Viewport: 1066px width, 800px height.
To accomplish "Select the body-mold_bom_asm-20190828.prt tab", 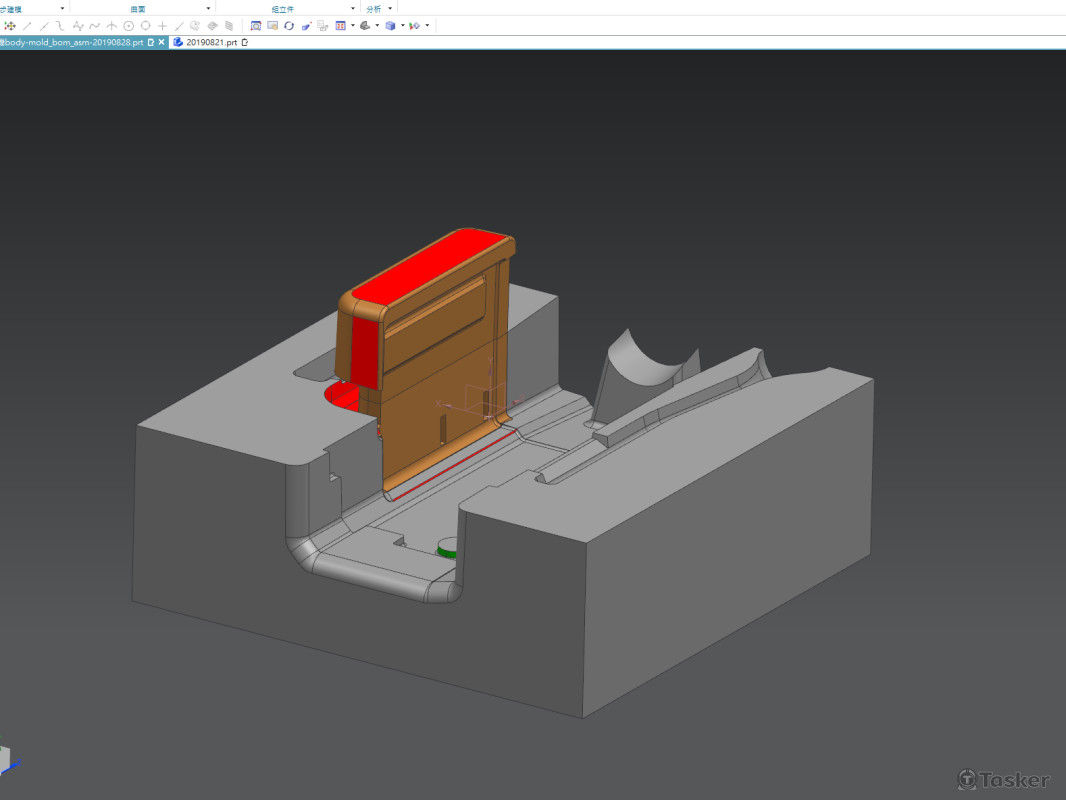I will [72, 43].
